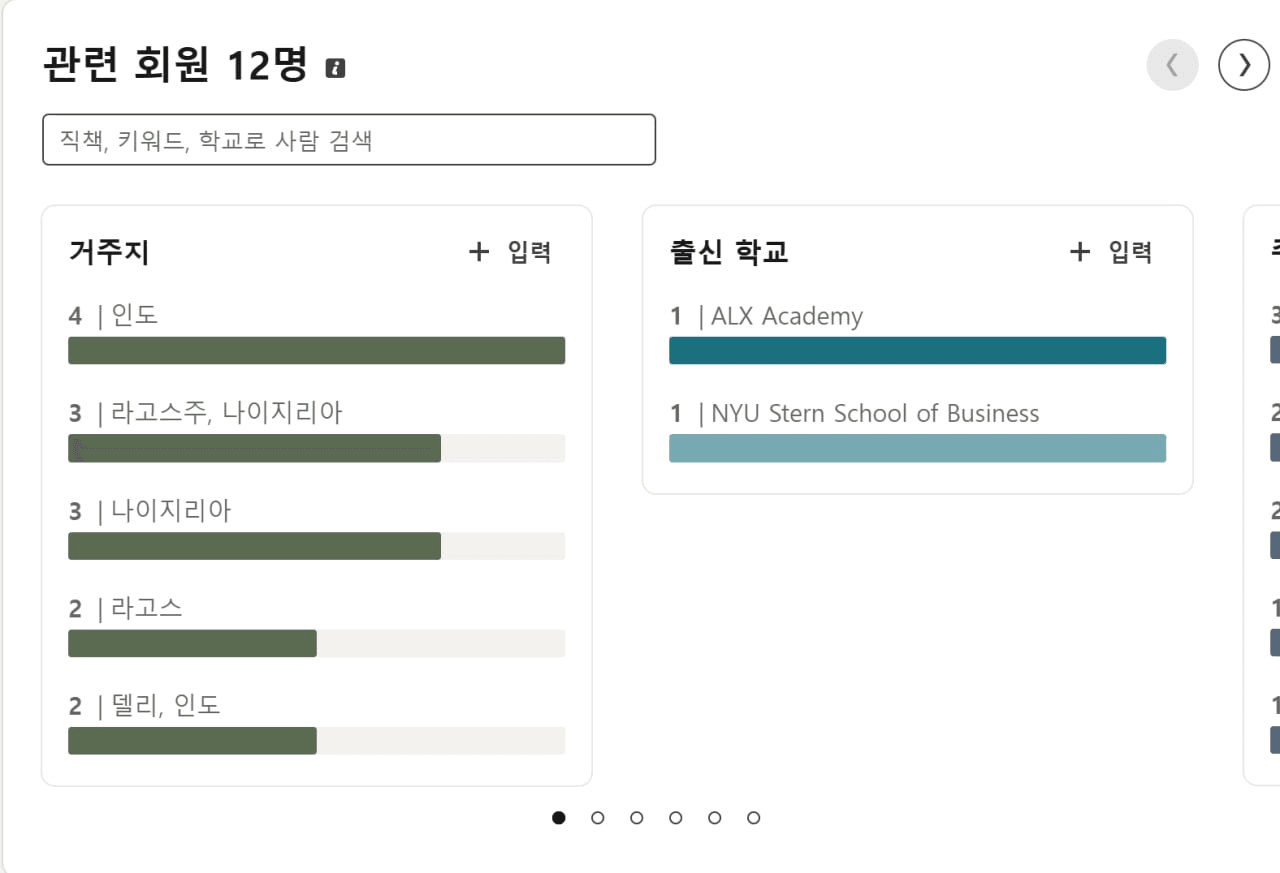Click the info icon beside 관련 회원 12명
1280x873 pixels.
tap(336, 68)
